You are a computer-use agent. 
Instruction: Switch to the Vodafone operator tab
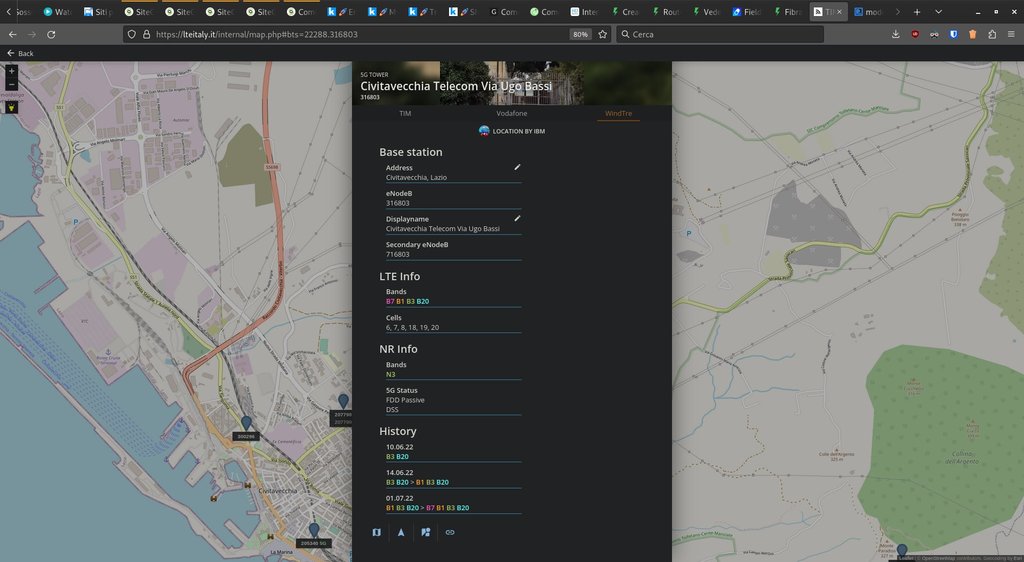tap(511, 114)
